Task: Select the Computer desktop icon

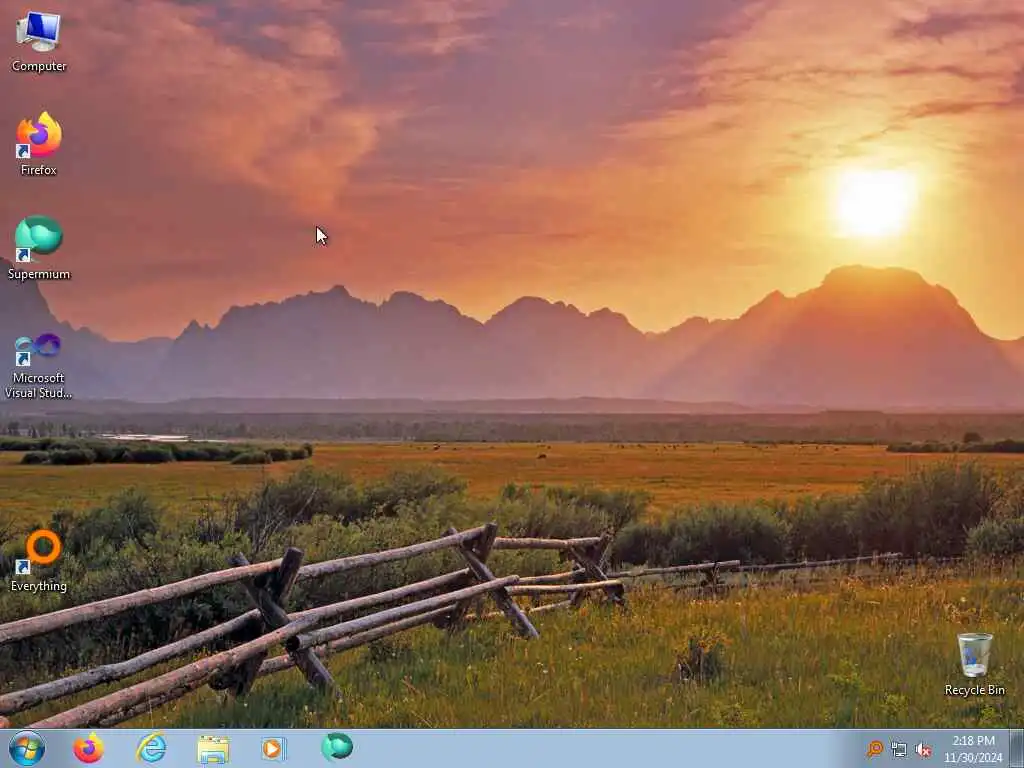Action: (x=39, y=42)
